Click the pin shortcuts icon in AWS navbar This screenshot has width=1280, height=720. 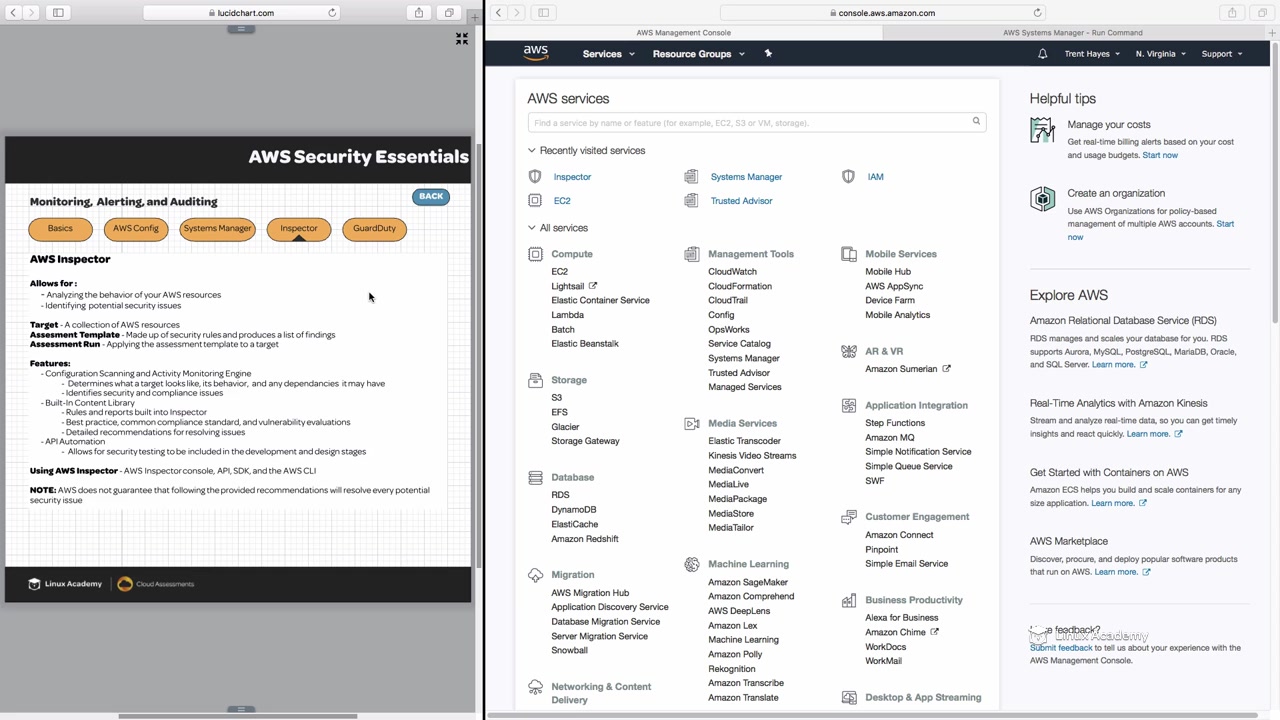[x=768, y=54]
